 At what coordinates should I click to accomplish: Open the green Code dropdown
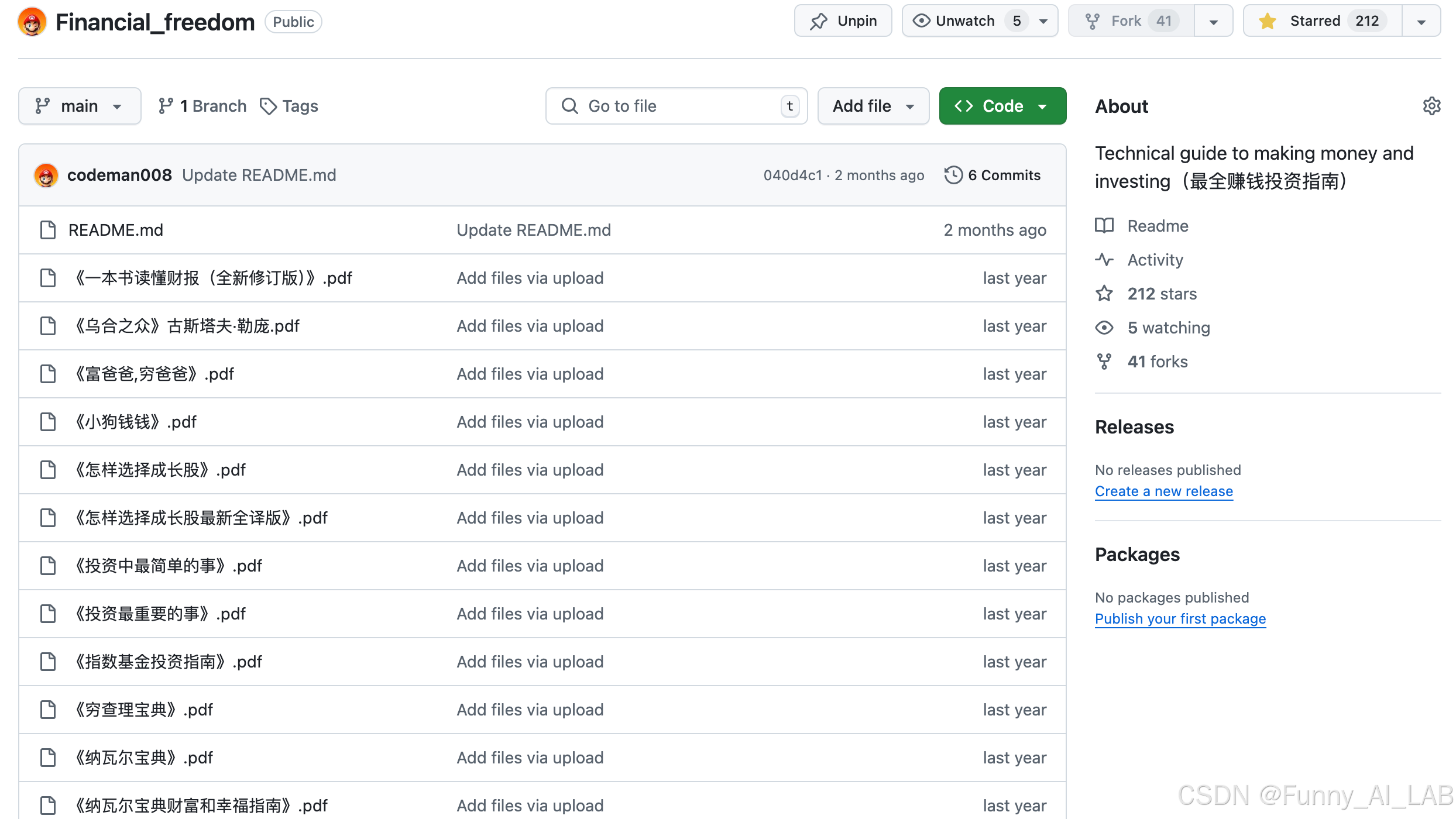click(x=1002, y=106)
